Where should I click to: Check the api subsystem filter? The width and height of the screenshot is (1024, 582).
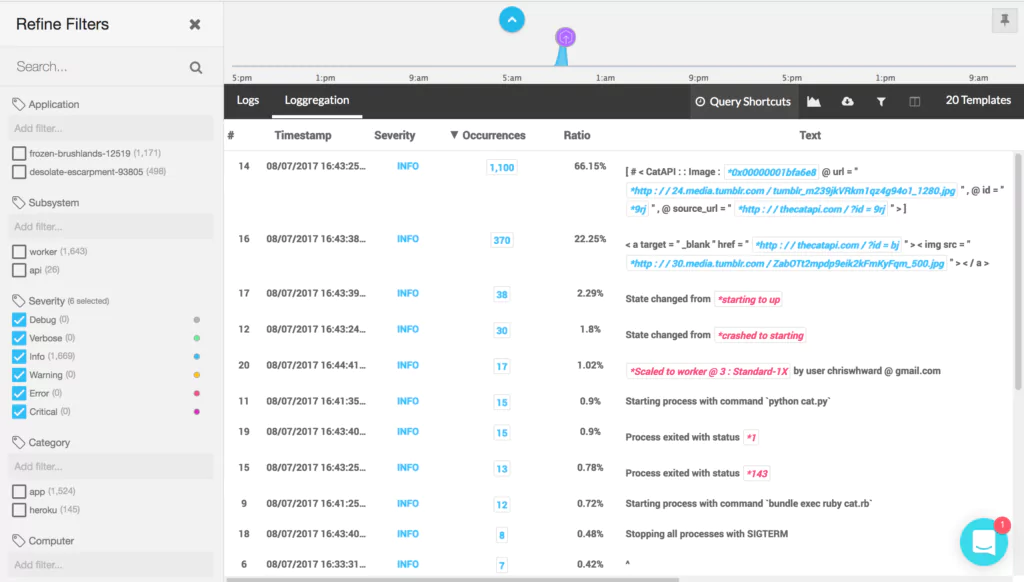click(x=19, y=270)
